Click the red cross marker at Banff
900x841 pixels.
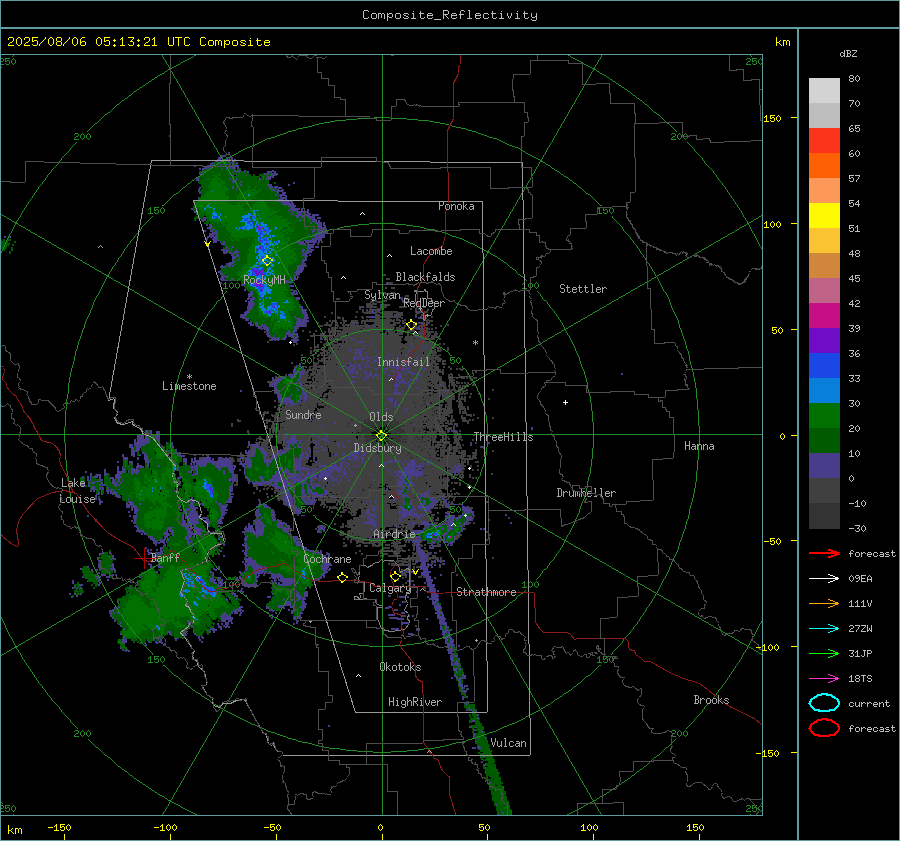coord(143,558)
